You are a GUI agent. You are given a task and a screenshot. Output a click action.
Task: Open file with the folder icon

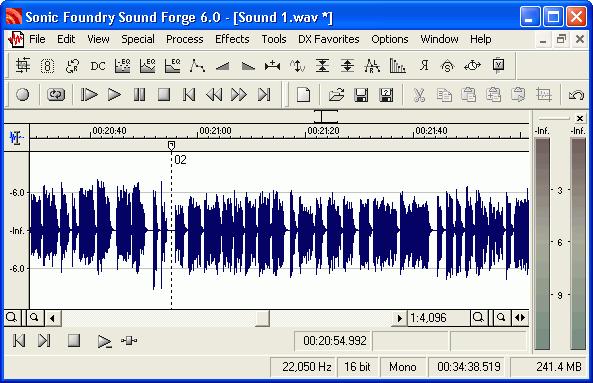tap(336, 95)
